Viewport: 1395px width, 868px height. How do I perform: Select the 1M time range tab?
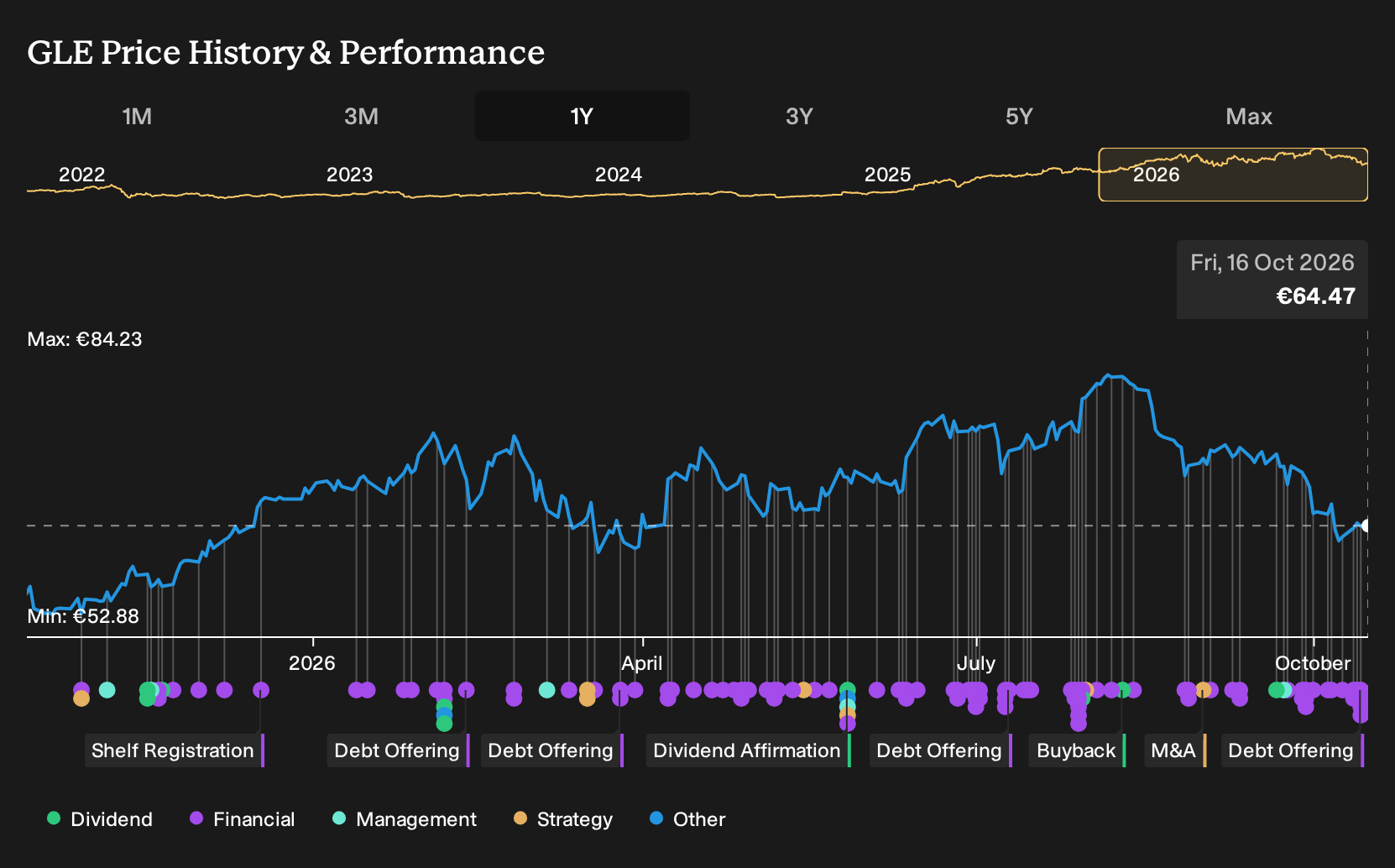pyautogui.click(x=137, y=116)
